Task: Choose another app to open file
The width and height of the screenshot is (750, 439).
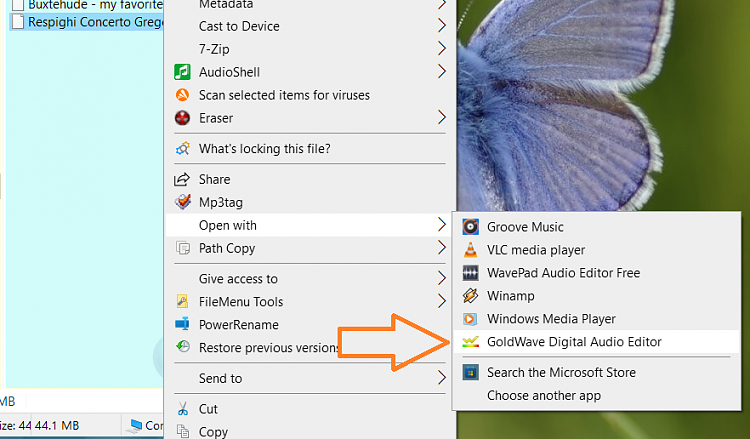Action: point(541,395)
